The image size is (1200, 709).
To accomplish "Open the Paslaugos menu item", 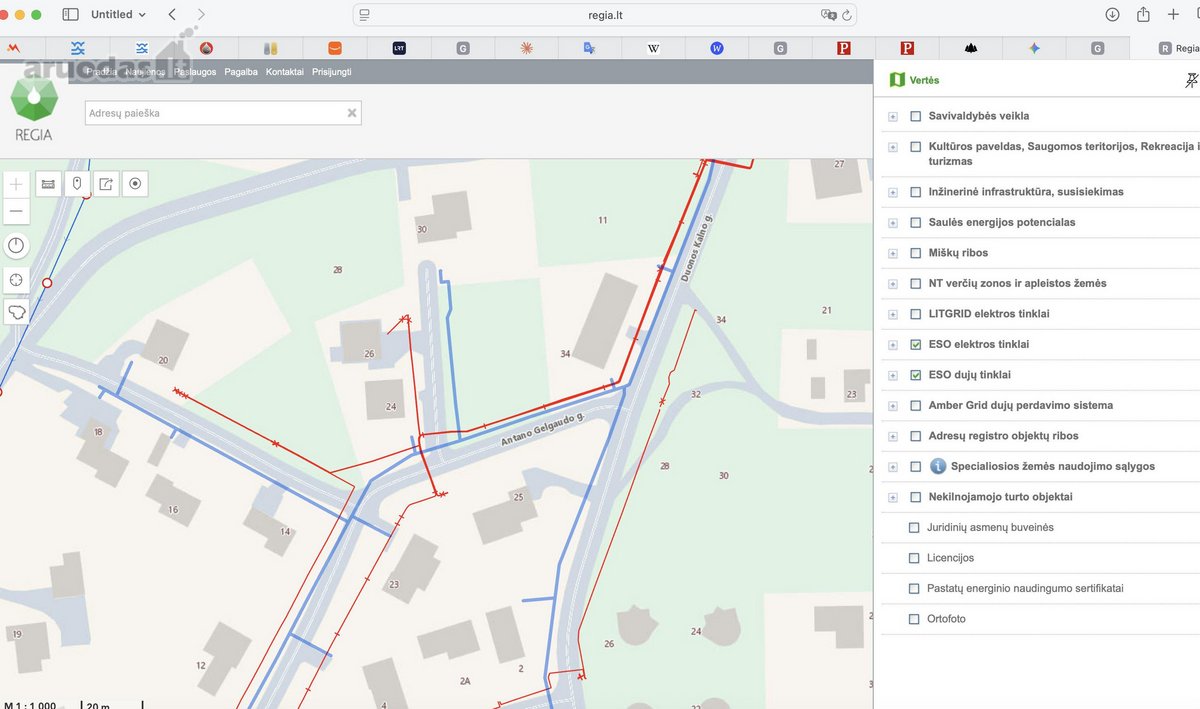I will pyautogui.click(x=195, y=72).
